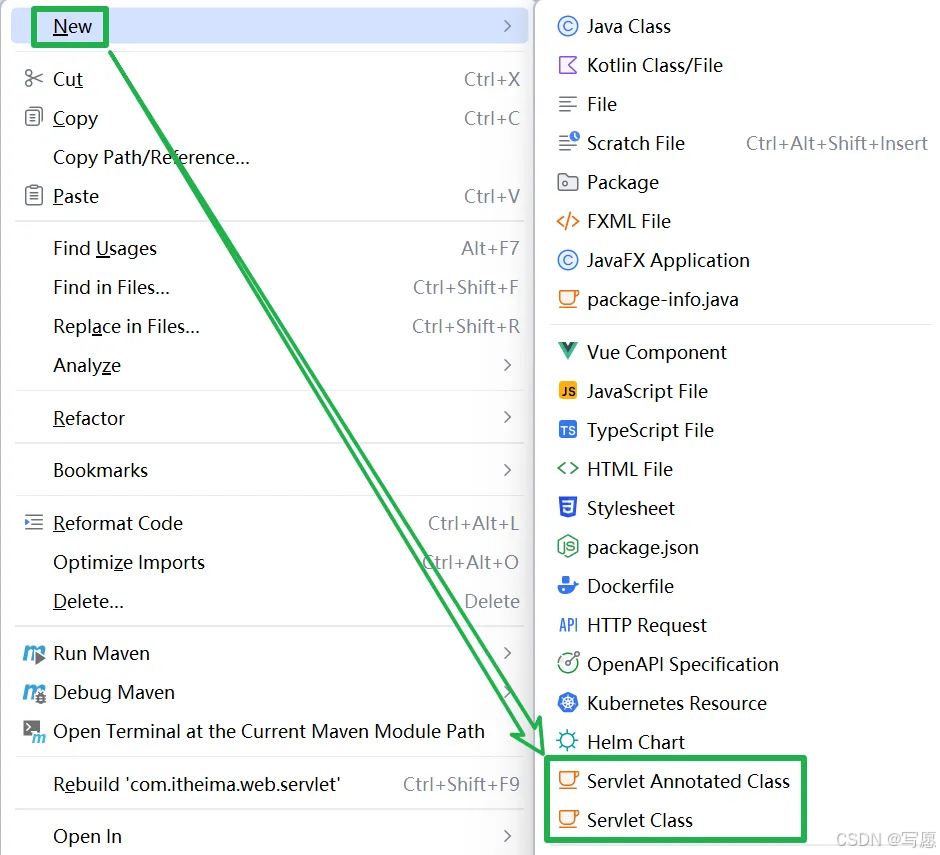Click the JavaScript File JS icon

tap(567, 391)
